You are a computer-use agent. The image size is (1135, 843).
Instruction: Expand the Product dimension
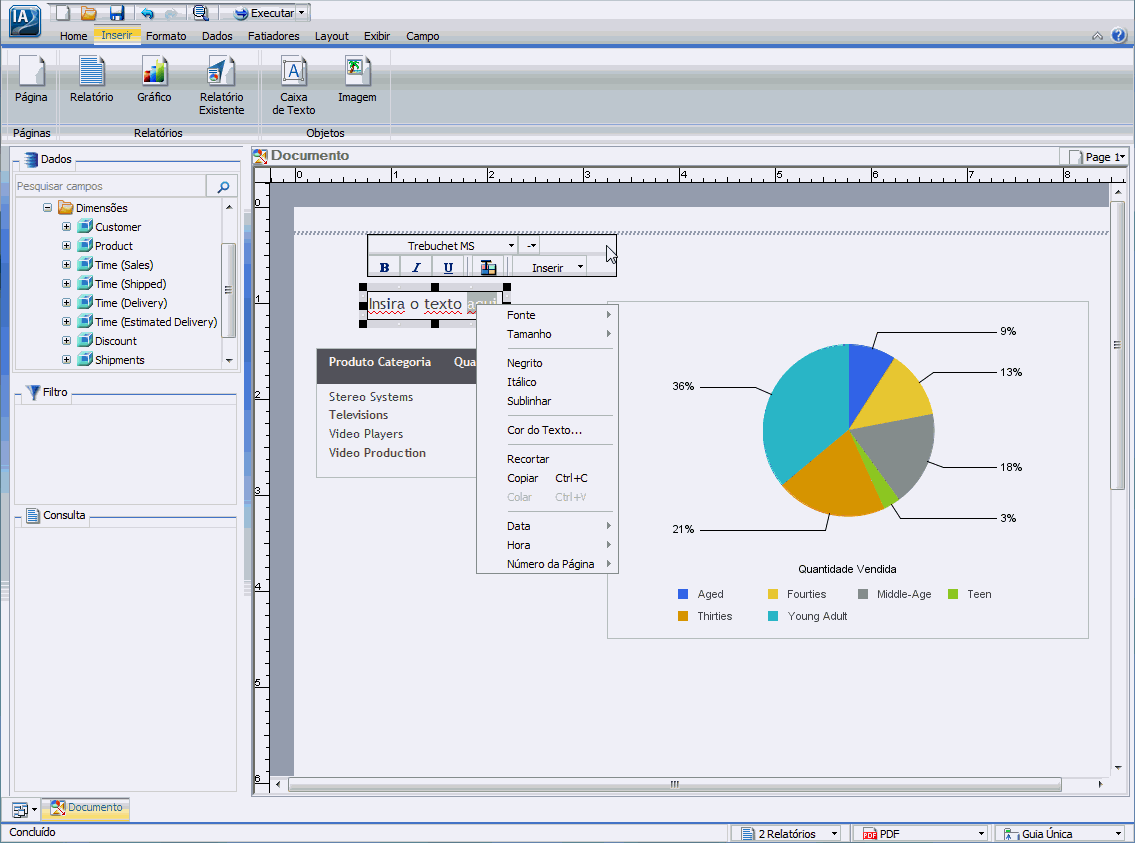pyautogui.click(x=67, y=245)
